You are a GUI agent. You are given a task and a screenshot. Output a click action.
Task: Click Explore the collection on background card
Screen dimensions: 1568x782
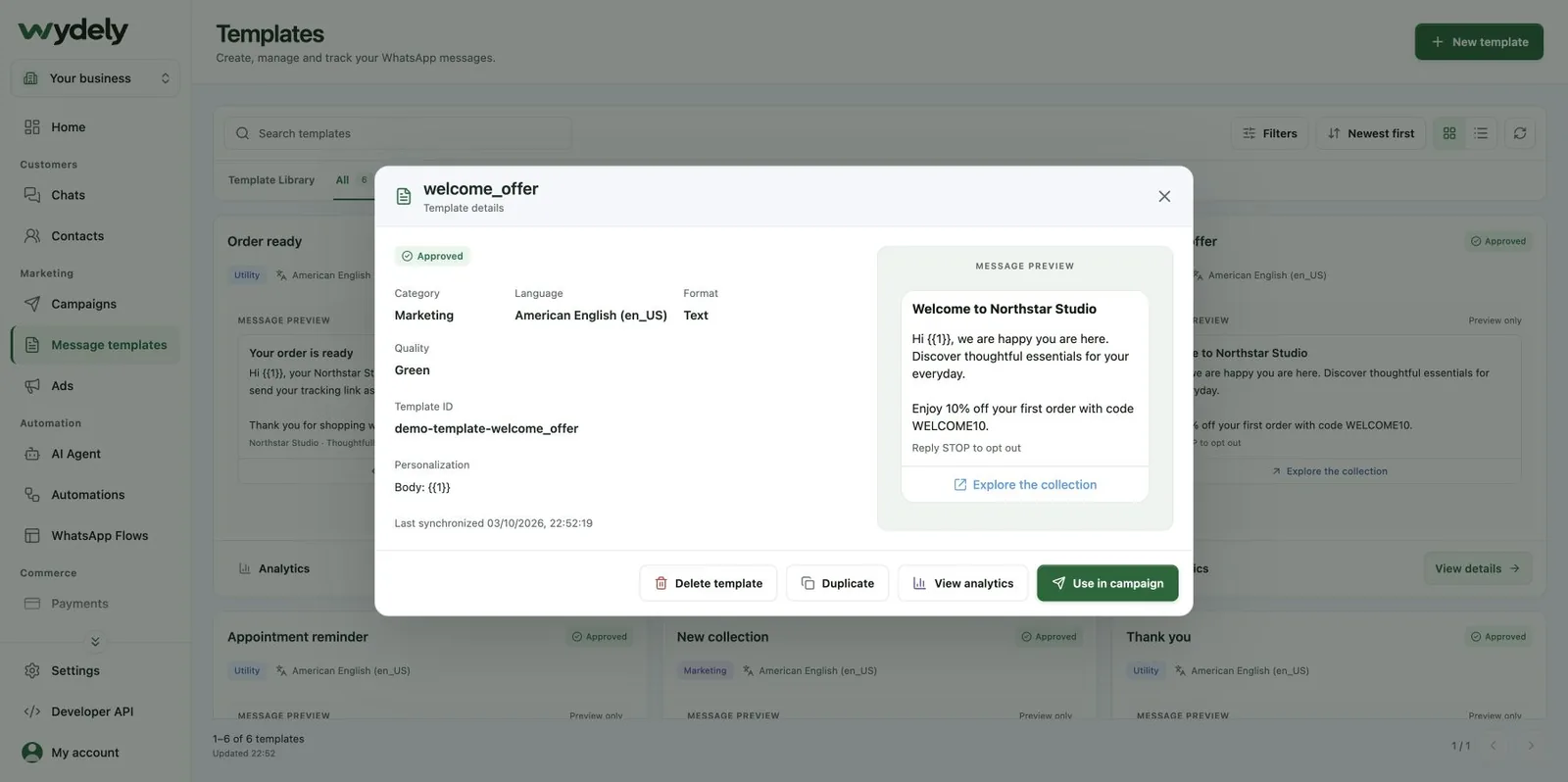tap(1330, 471)
